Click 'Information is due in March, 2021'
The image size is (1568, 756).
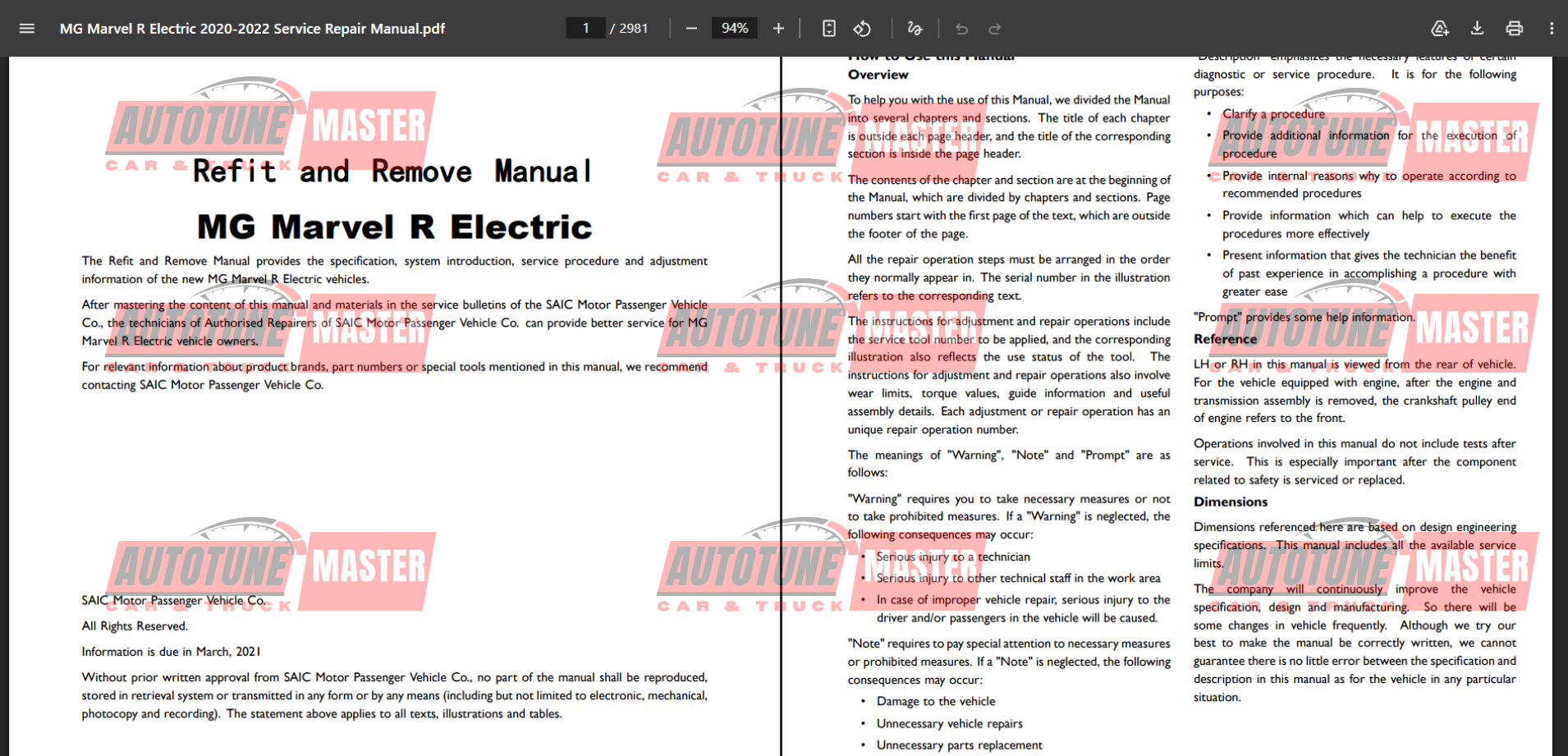(x=171, y=652)
